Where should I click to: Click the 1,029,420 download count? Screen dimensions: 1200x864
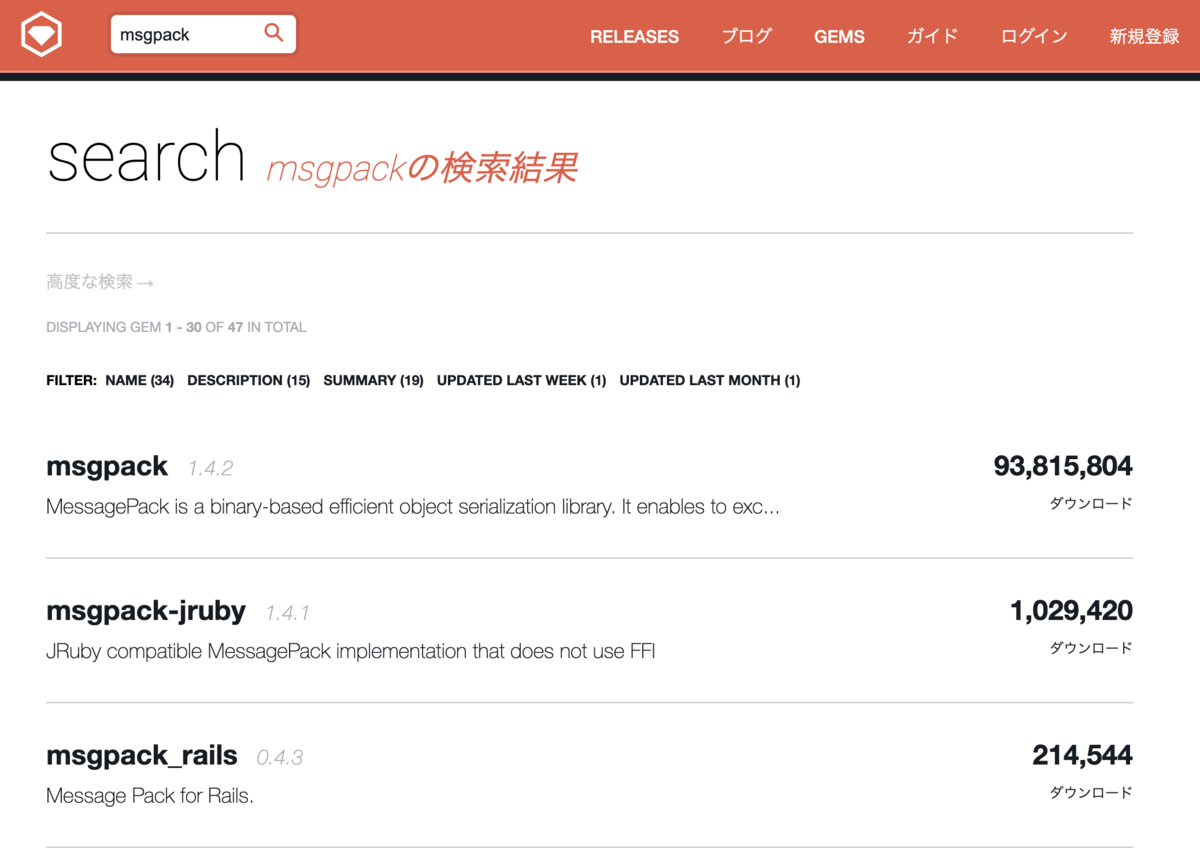click(x=1071, y=610)
